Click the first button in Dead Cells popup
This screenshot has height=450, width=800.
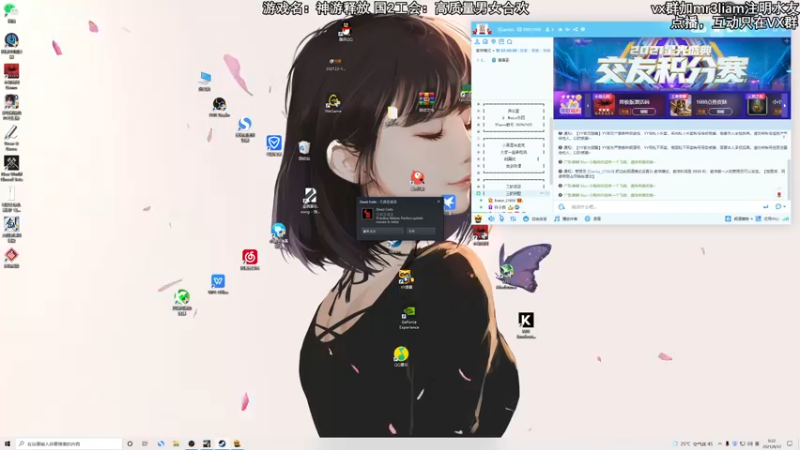pos(382,231)
